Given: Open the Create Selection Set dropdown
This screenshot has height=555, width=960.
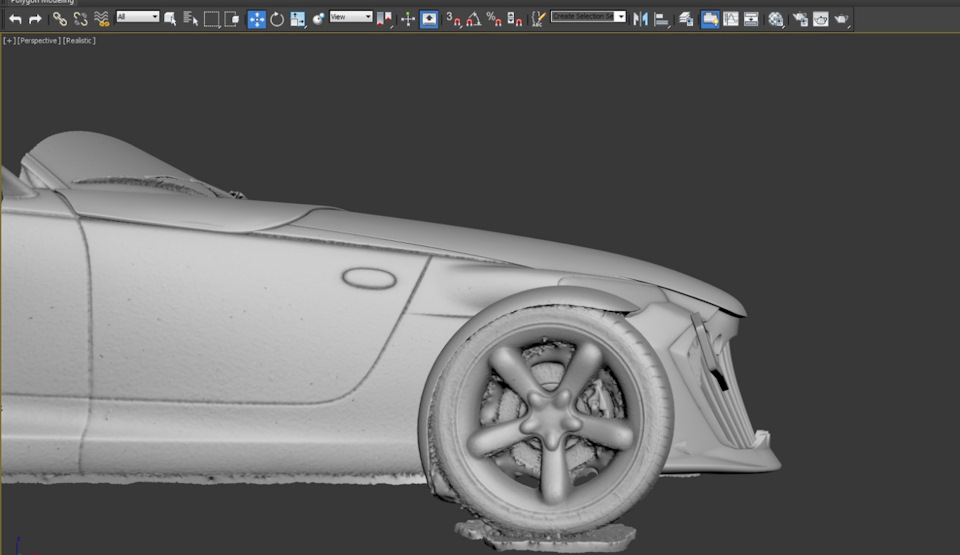Looking at the screenshot, I should click(x=588, y=17).
